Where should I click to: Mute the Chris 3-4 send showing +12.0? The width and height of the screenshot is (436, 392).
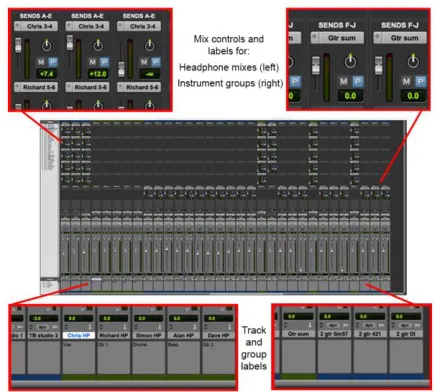(92, 62)
